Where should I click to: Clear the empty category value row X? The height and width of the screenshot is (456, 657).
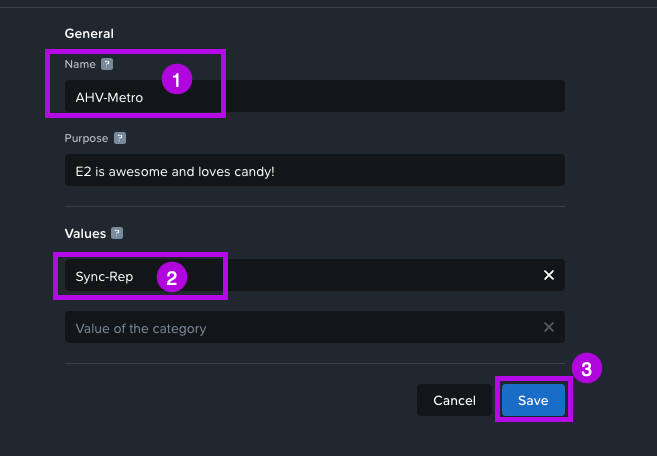[548, 327]
